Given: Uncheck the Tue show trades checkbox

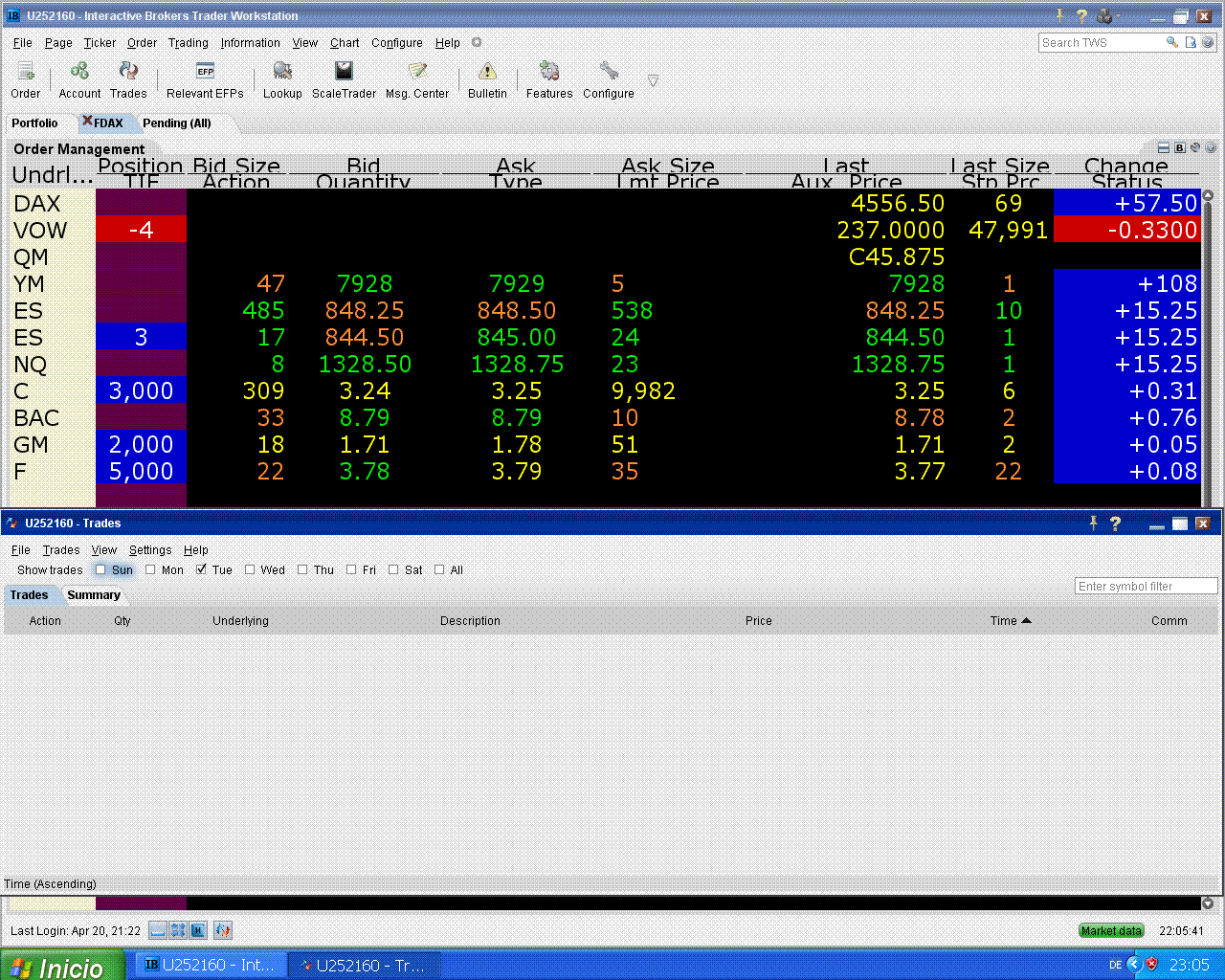Looking at the screenshot, I should point(201,569).
